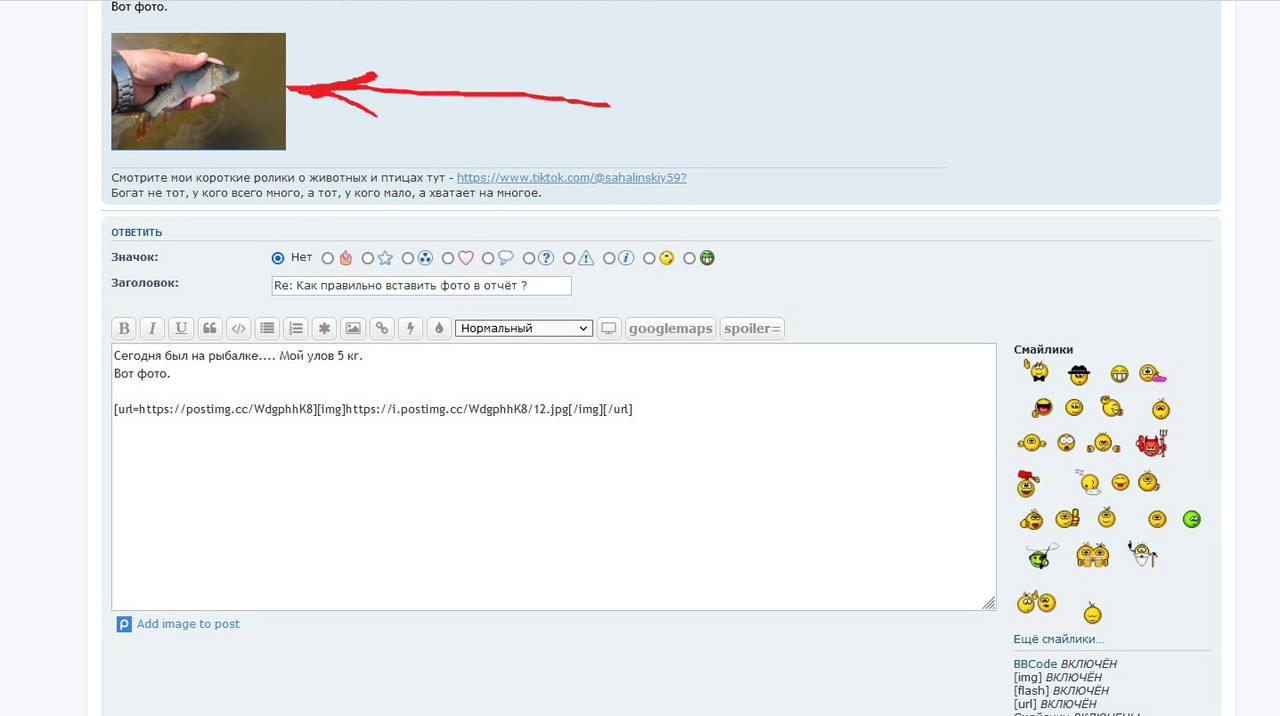This screenshot has width=1280, height=716.
Task: Insert the small green round smiley
Action: coord(1191,519)
